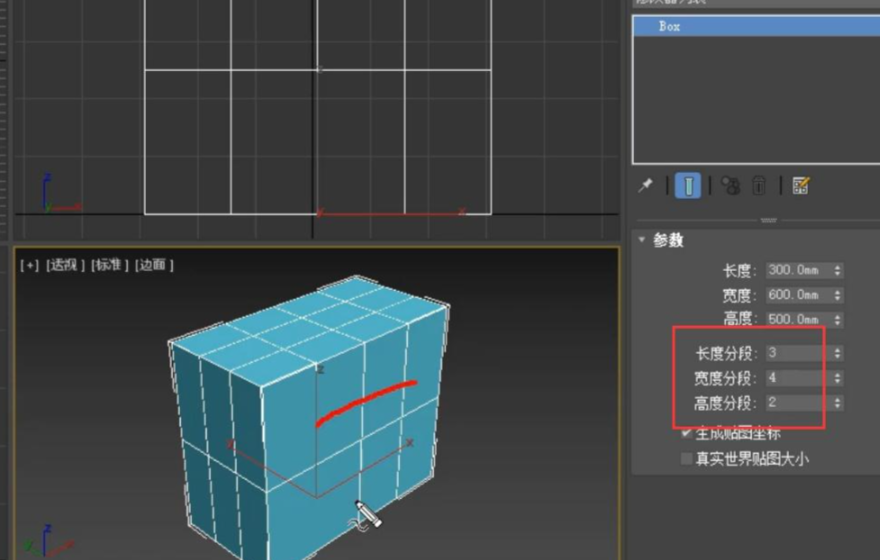The image size is (880, 560).
Task: Open the 标准 viewport shading menu
Action: click(110, 265)
